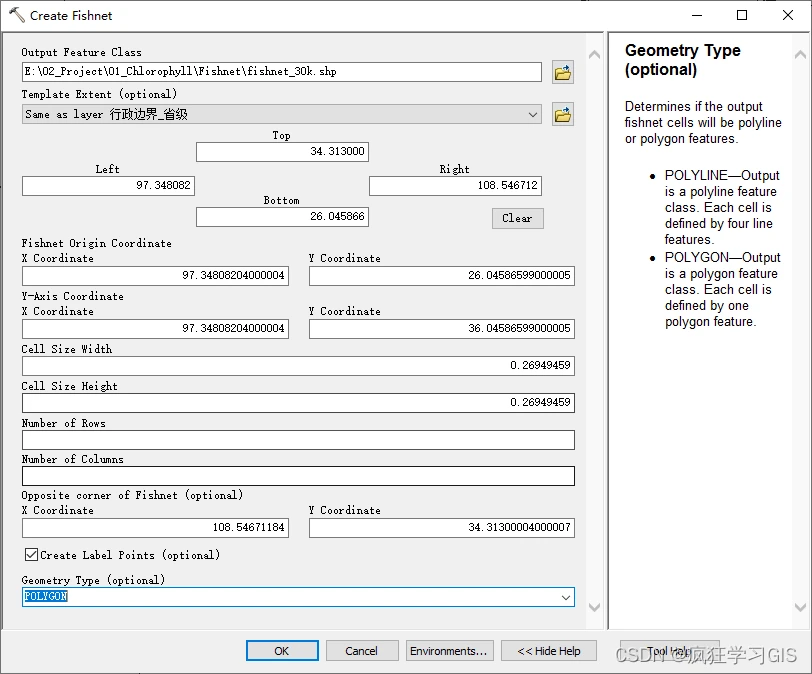The height and width of the screenshot is (674, 812).
Task: Edit Y-Axis X Coordinate field
Action: pyautogui.click(x=155, y=329)
